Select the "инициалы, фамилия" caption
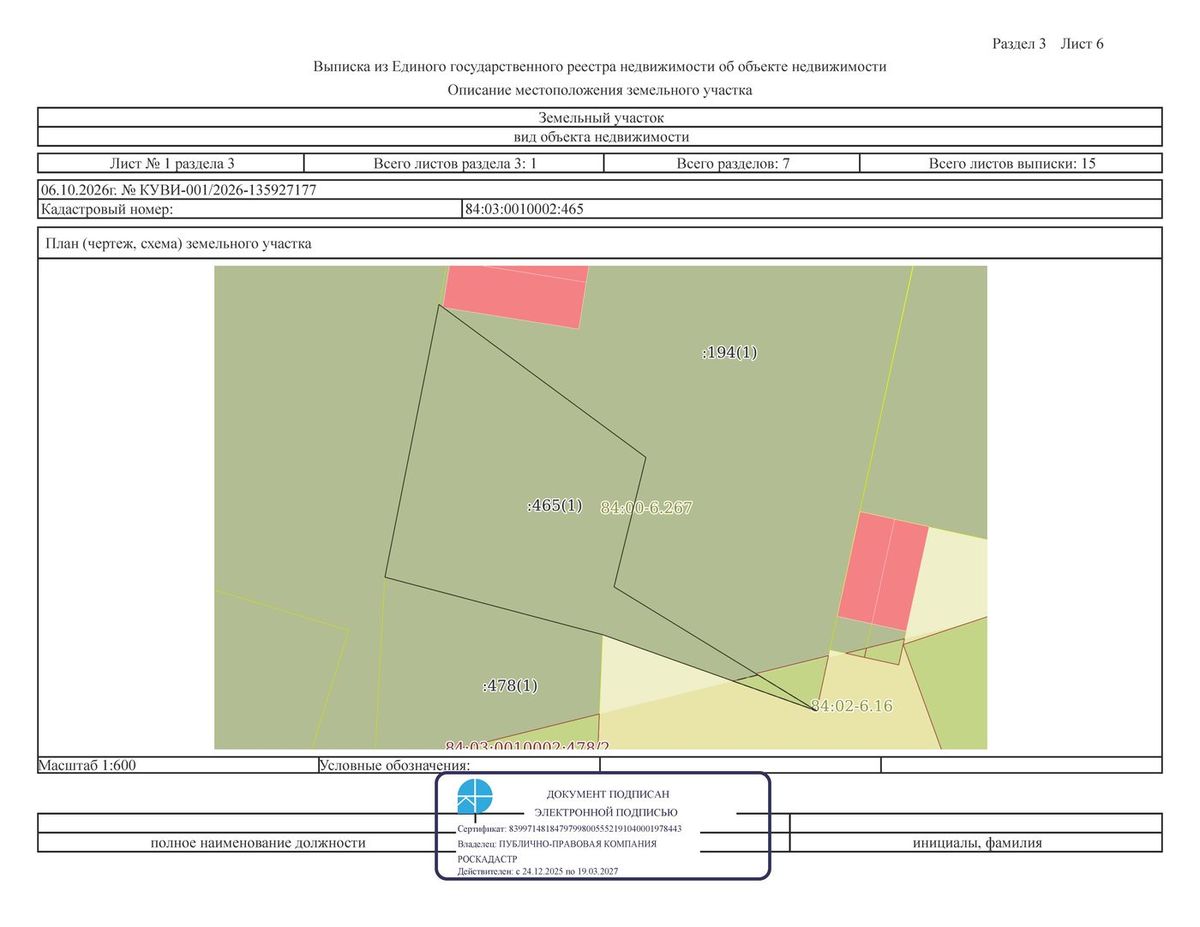Viewport: 1200px width, 927px height. pos(977,843)
